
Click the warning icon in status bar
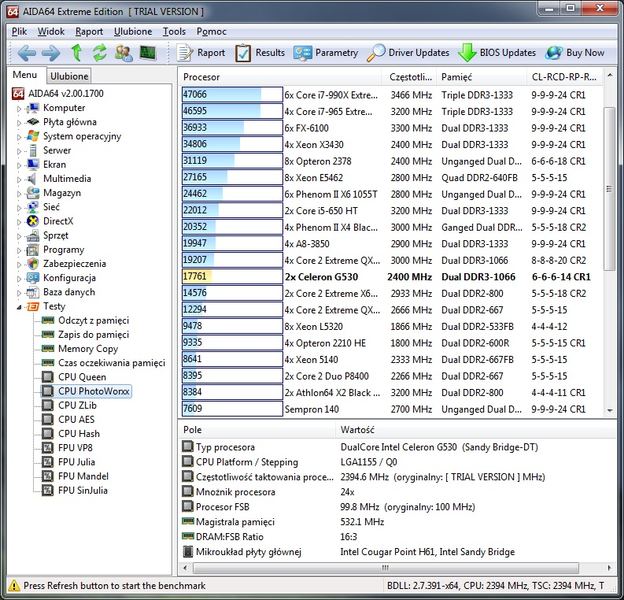[x=14, y=586]
